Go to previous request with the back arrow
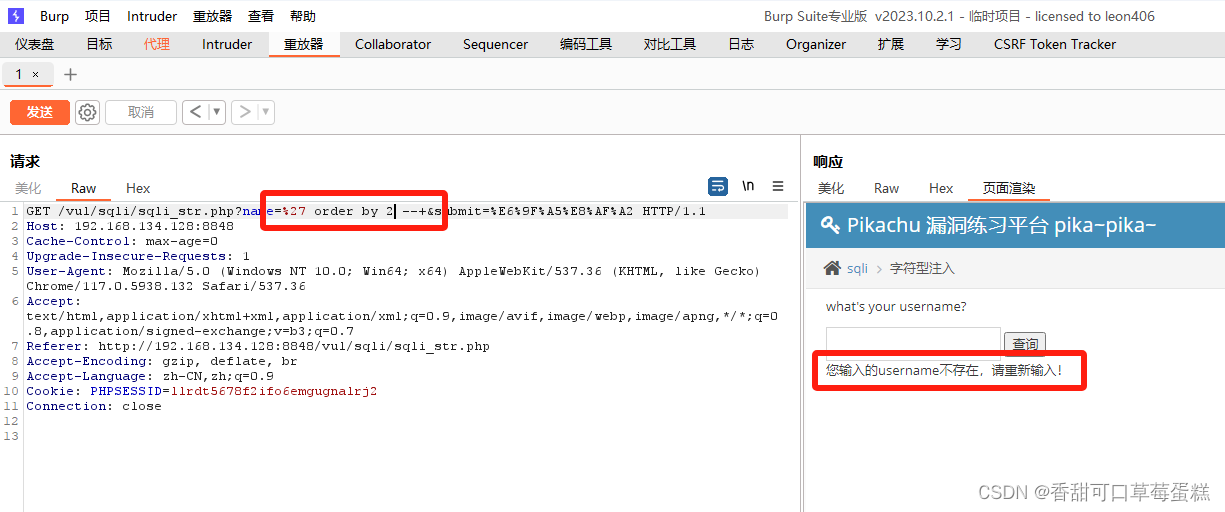 (195, 112)
